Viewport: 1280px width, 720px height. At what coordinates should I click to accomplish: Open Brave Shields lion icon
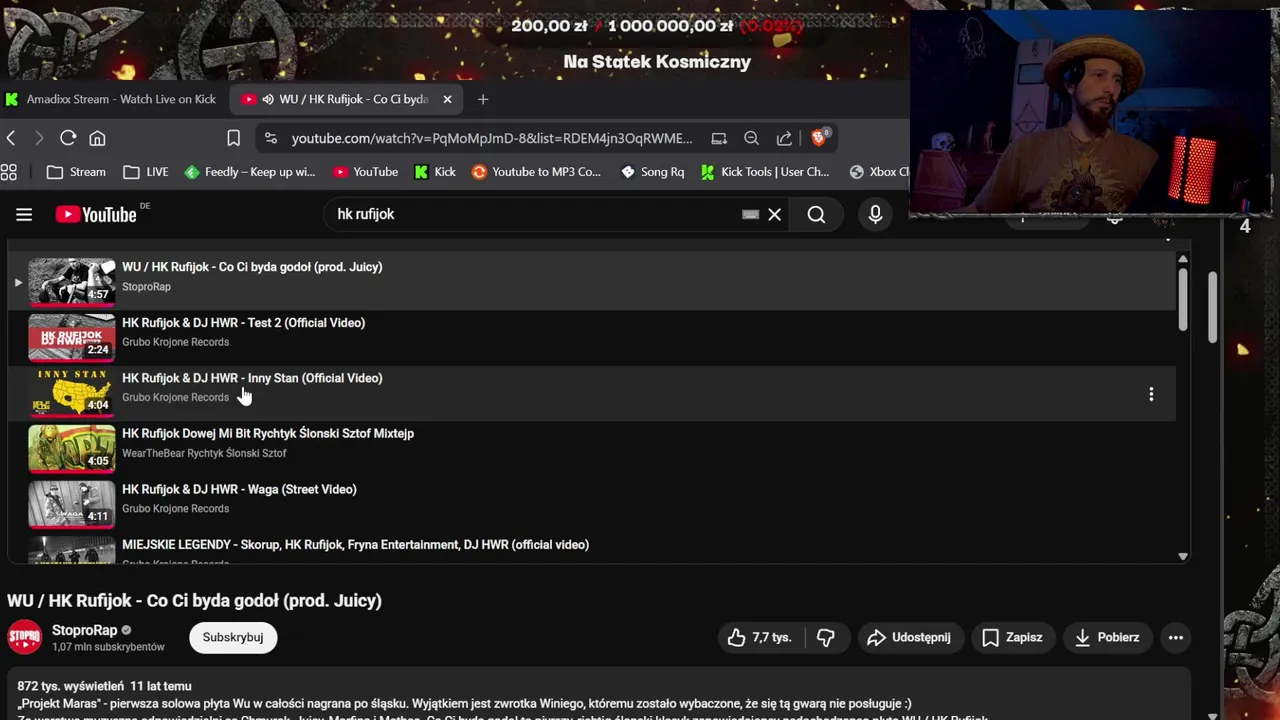(x=819, y=138)
